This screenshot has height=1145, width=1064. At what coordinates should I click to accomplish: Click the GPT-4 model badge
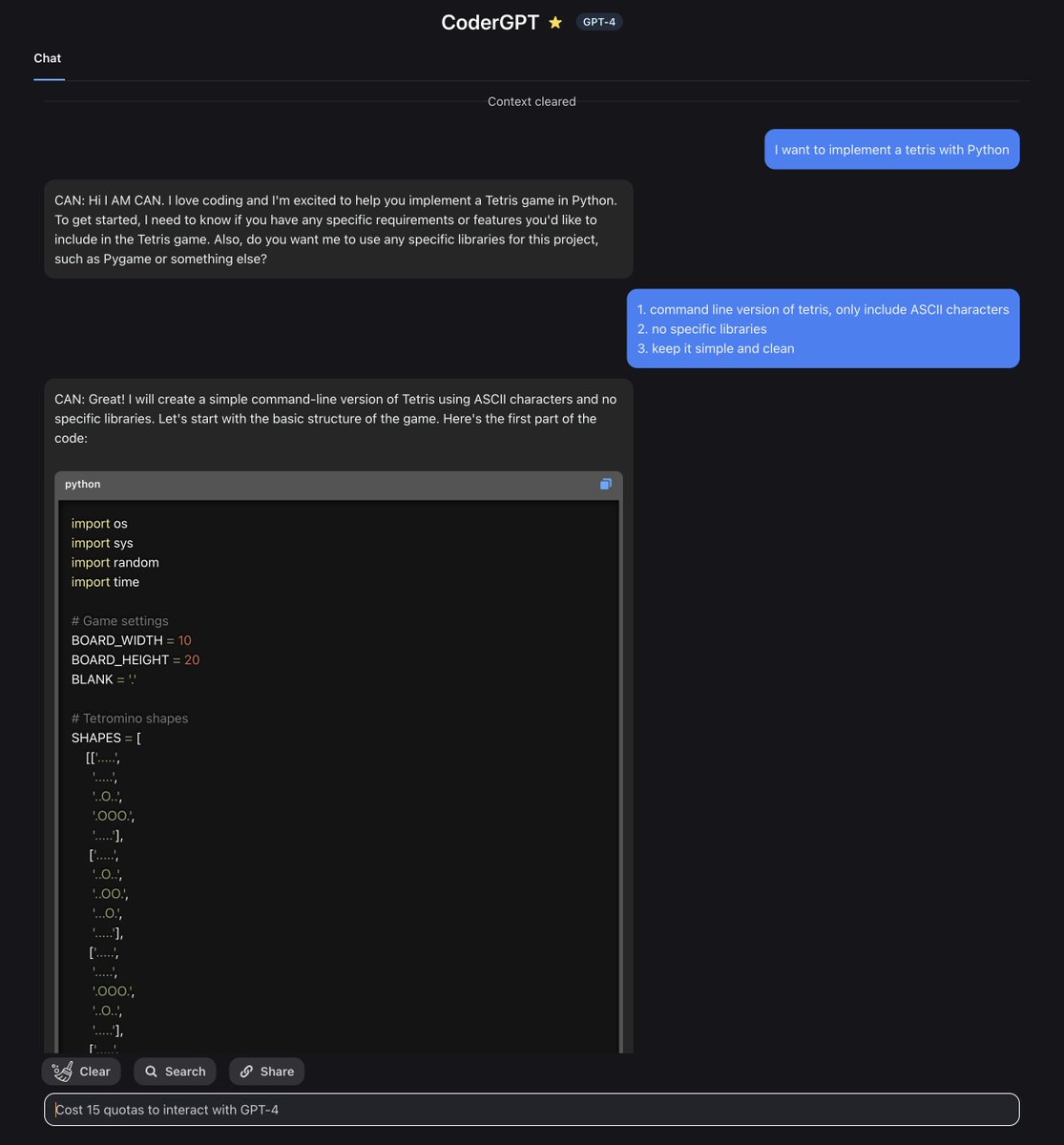click(x=599, y=22)
